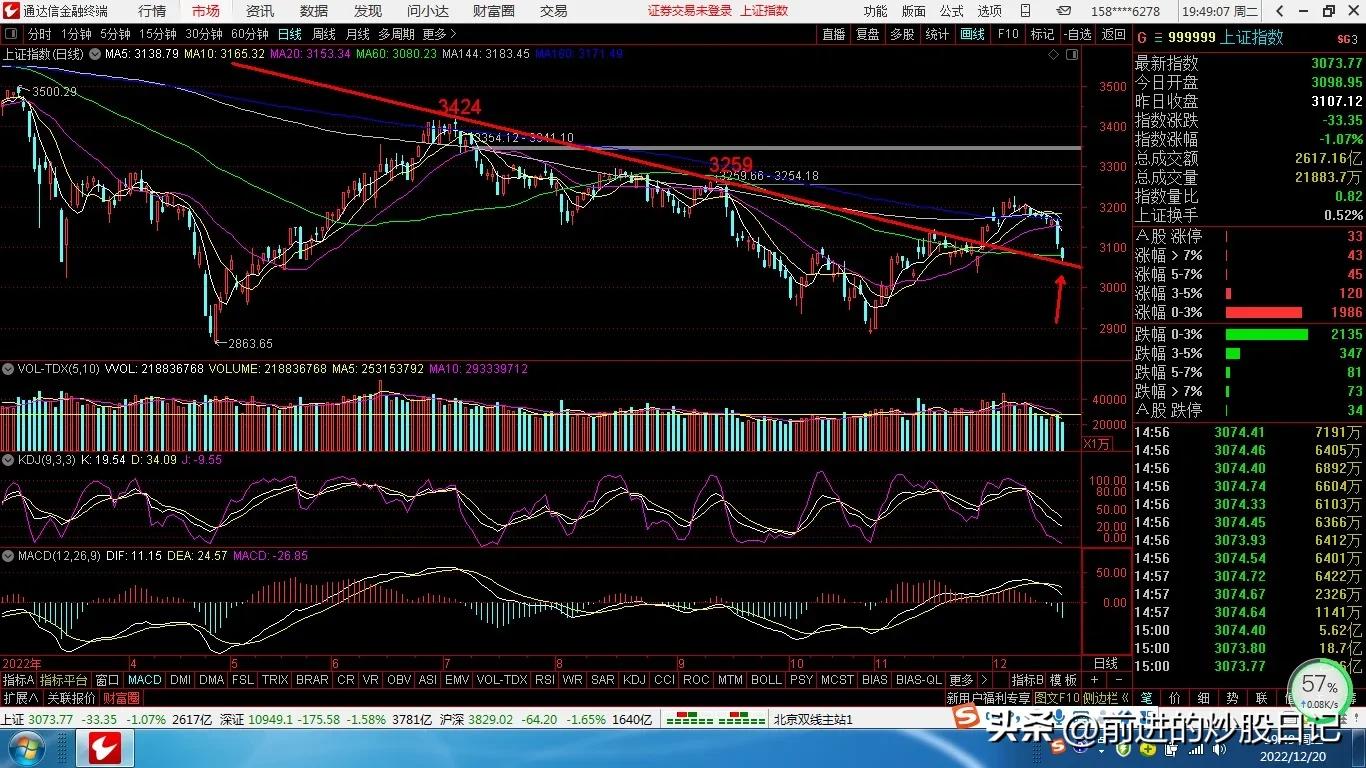
Task: Select the 60分钟 period
Action: (x=250, y=34)
